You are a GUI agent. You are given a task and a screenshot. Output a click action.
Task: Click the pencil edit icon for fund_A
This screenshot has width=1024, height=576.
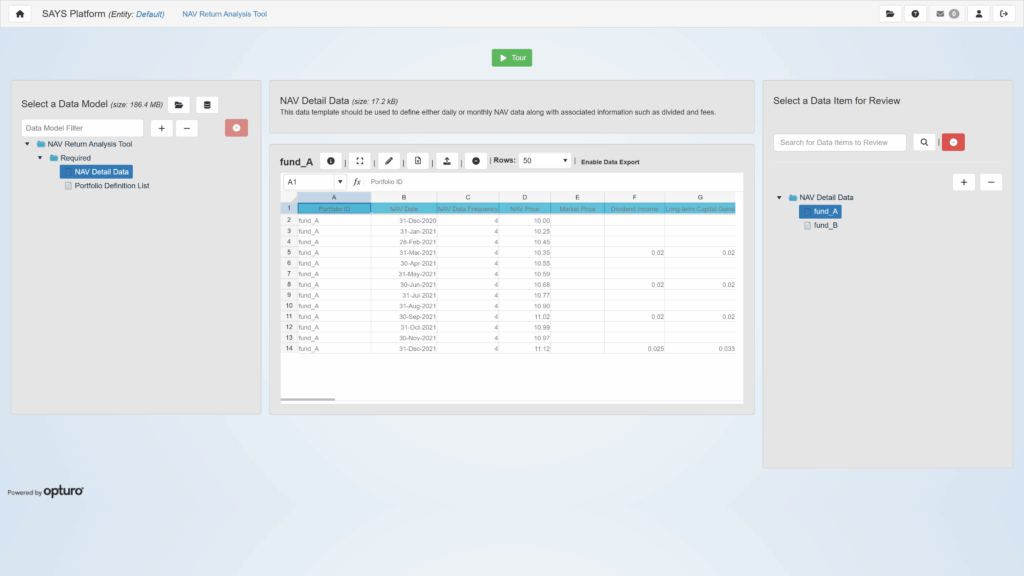click(389, 161)
